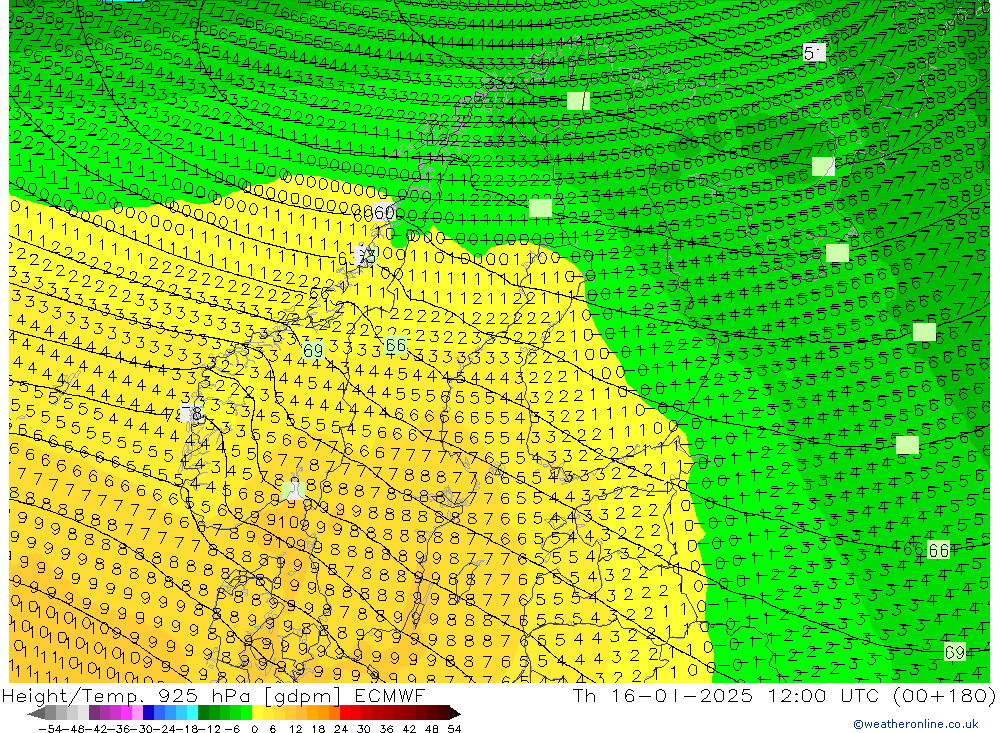Click the '30' value on the legend scale

pos(364,729)
